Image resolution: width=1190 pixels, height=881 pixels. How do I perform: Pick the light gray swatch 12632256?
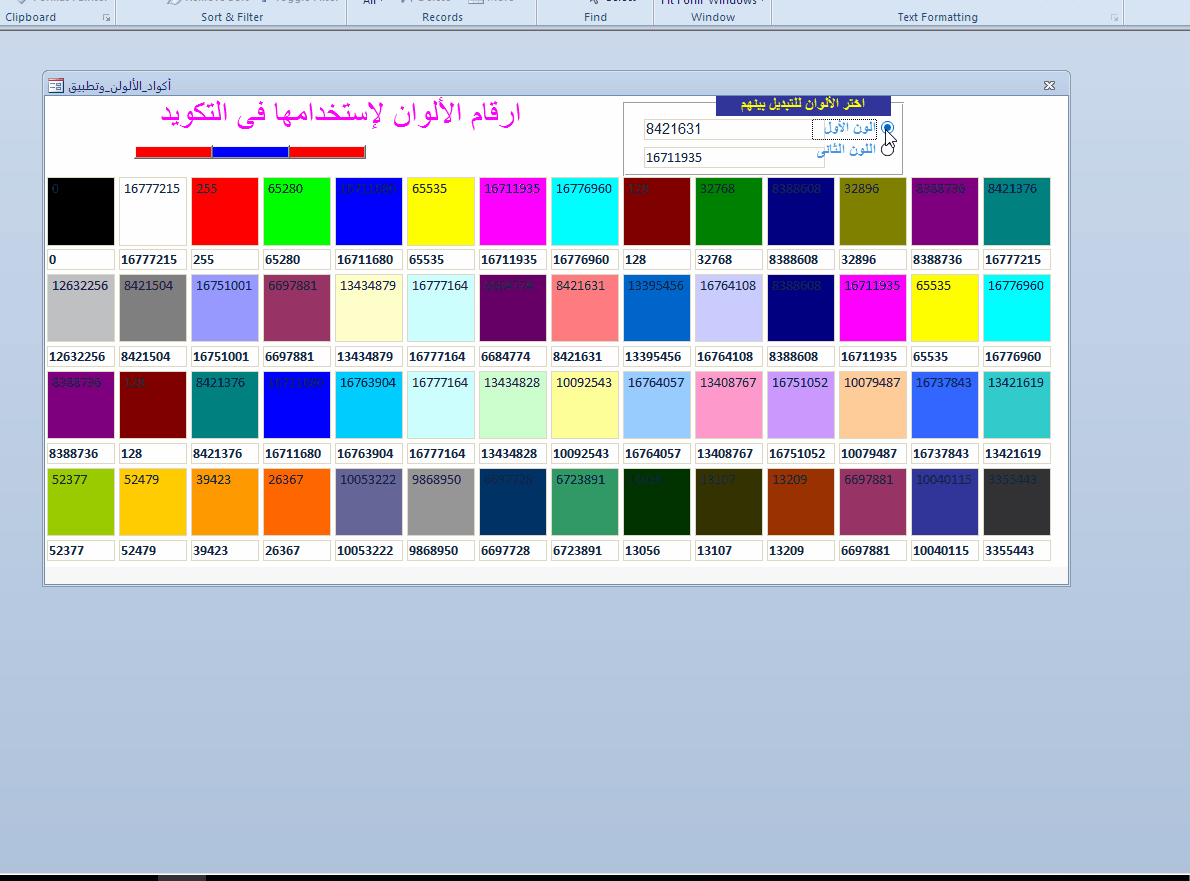80,309
